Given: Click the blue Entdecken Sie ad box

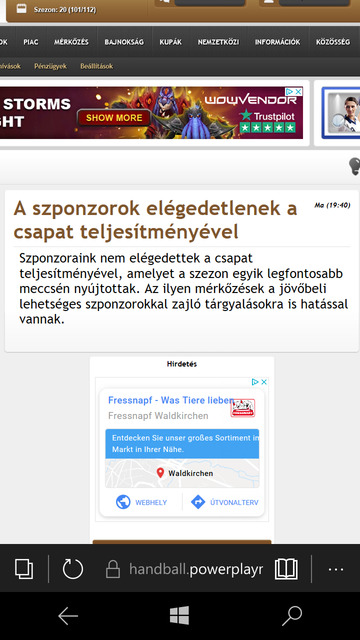Looking at the screenshot, I should tap(182, 444).
